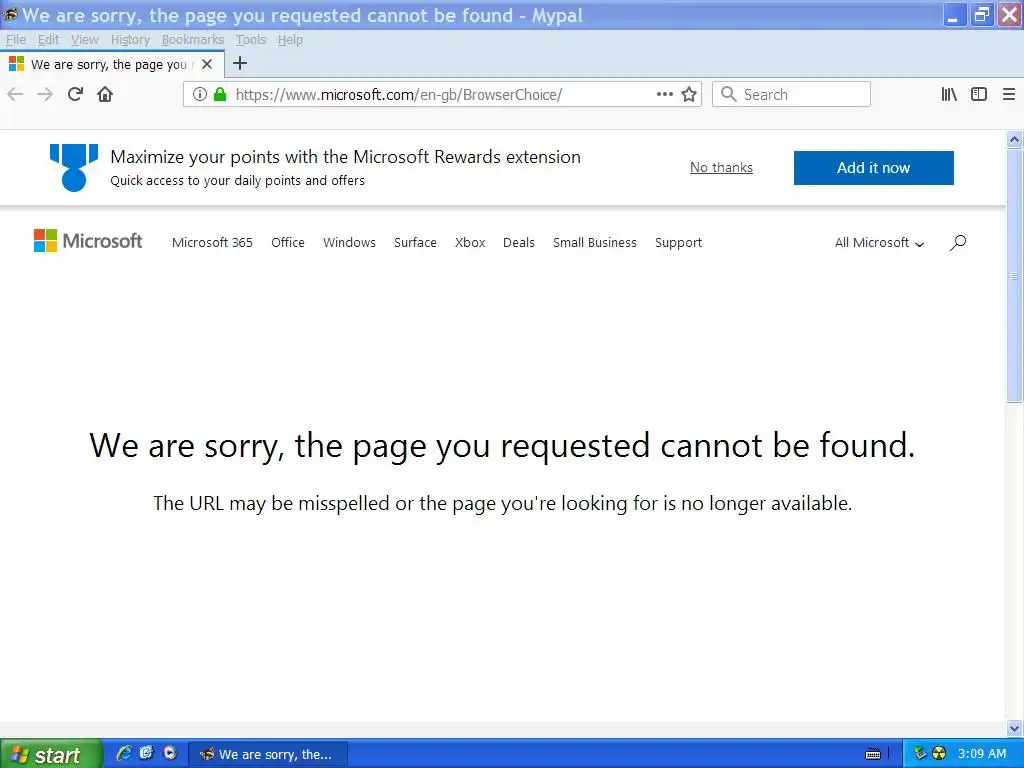Click 'Quick access to your daily points' text
Screen dimensions: 1024x768
(237, 181)
